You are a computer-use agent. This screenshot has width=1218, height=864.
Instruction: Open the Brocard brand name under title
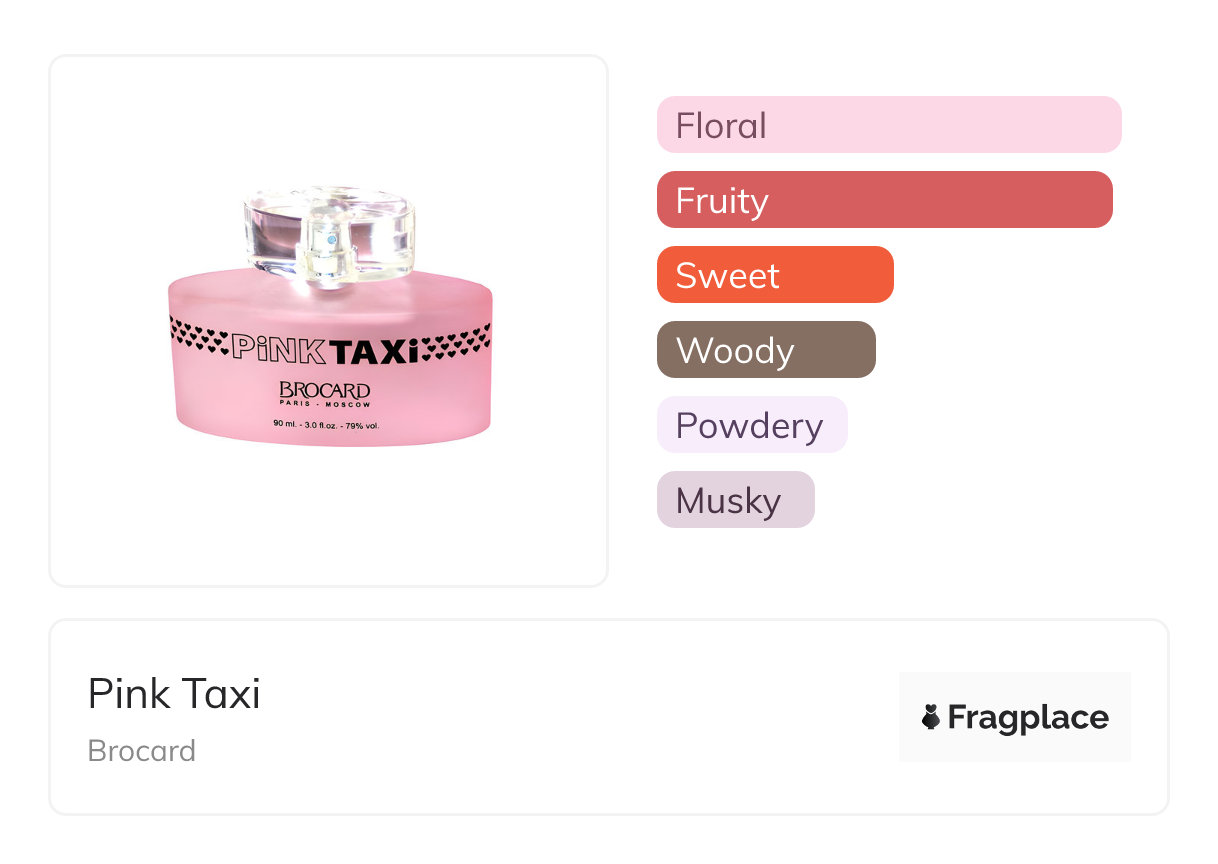coord(142,751)
